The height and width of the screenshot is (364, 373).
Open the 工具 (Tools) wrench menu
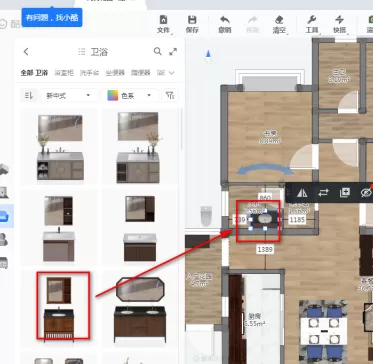point(312,24)
